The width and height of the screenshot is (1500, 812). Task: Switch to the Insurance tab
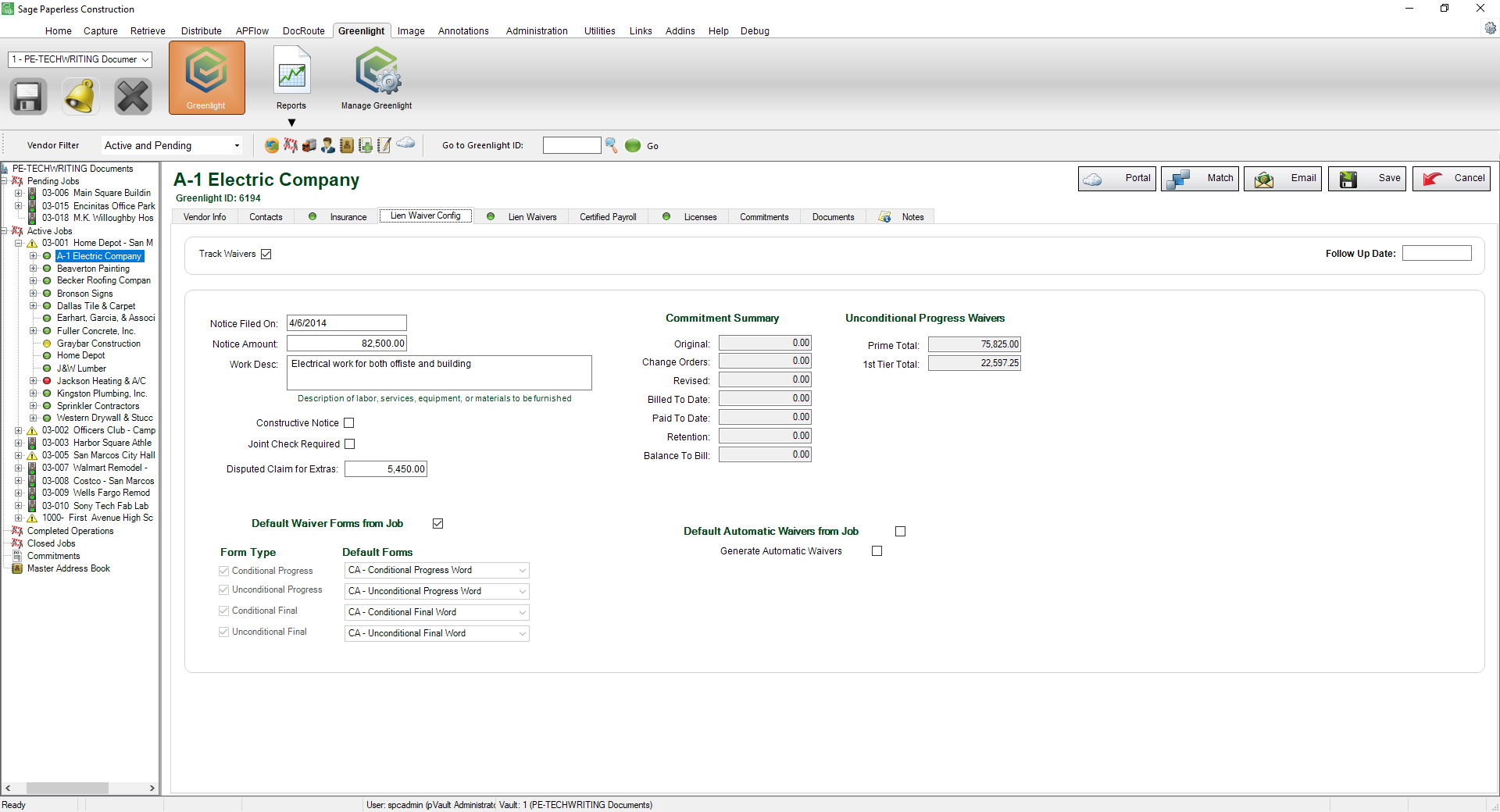click(337, 217)
